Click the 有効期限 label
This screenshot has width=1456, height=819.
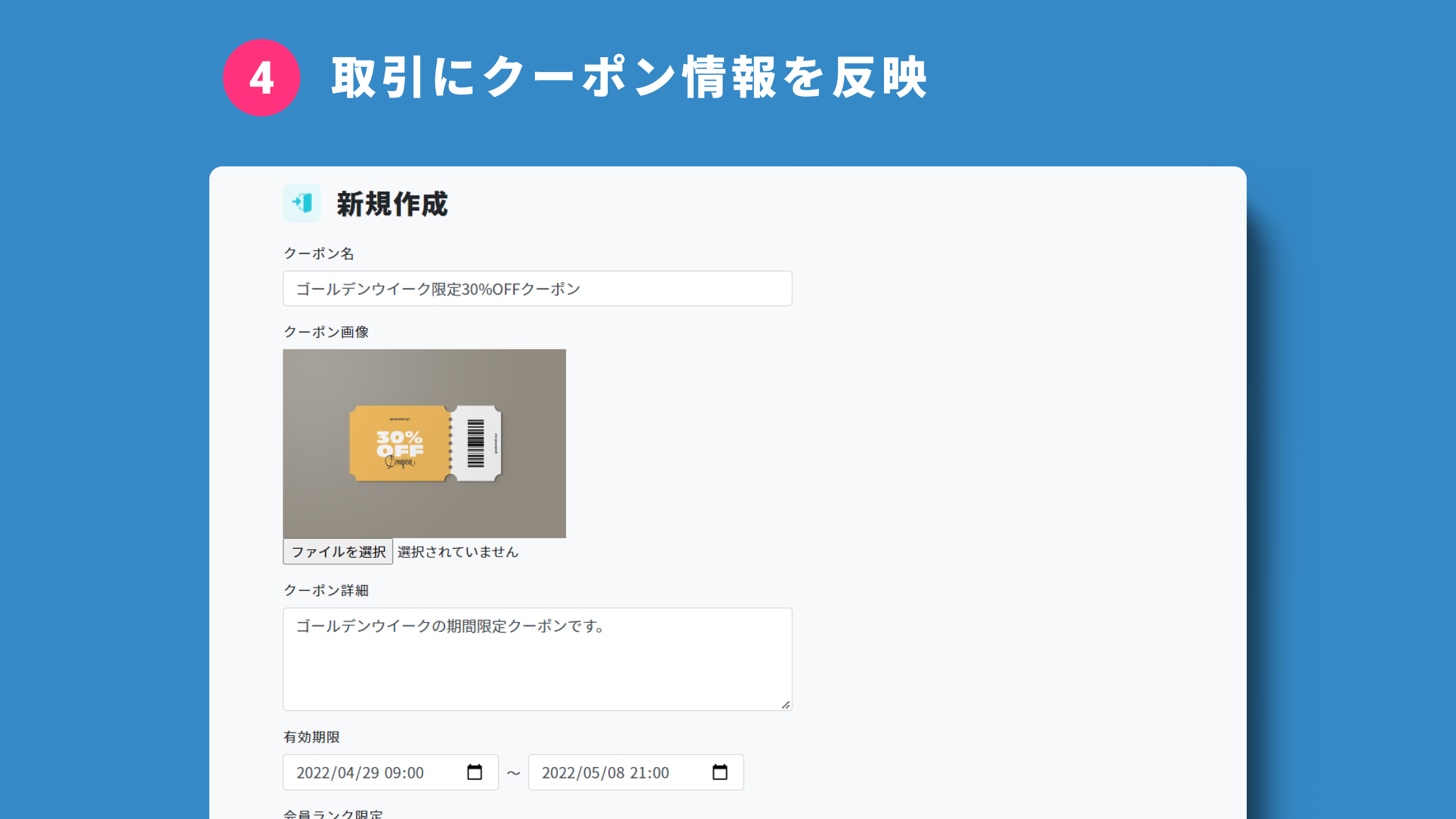click(311, 737)
